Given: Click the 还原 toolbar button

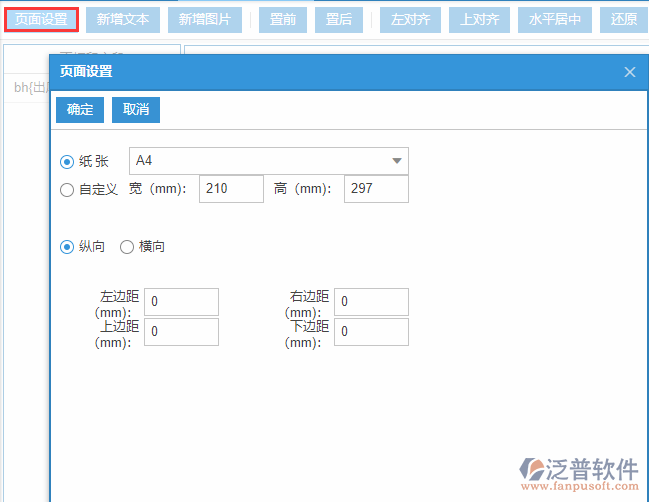Looking at the screenshot, I should 624,19.
